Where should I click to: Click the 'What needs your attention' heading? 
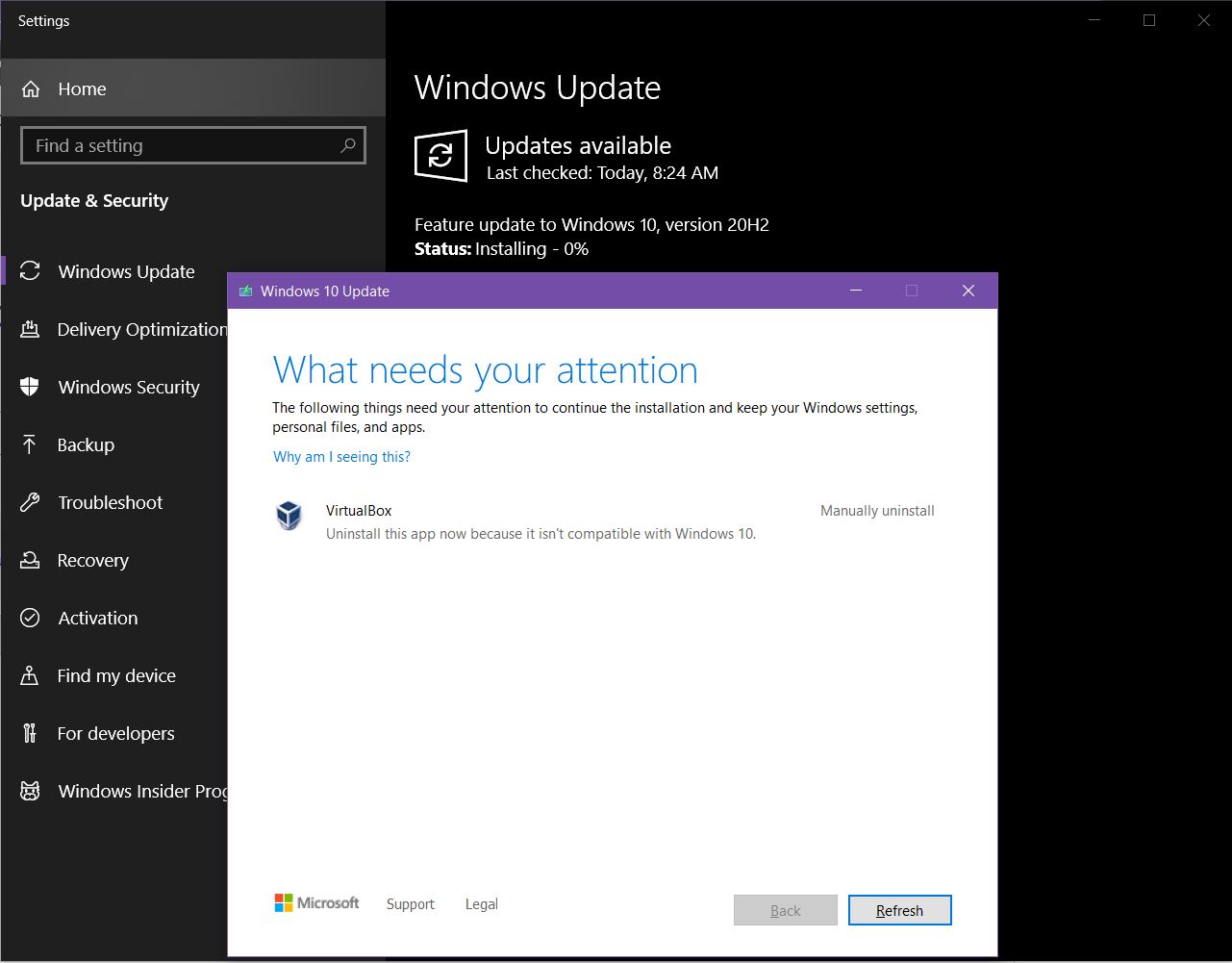486,370
